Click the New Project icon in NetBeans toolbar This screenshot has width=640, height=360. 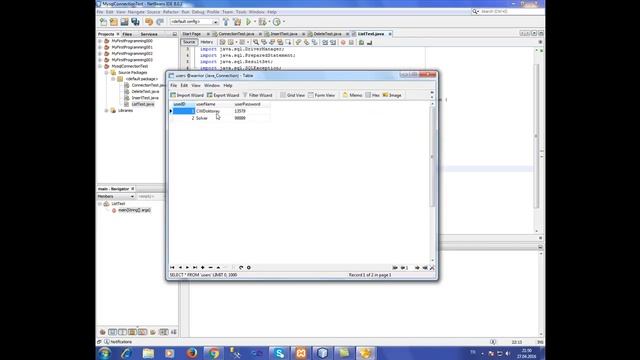114,22
